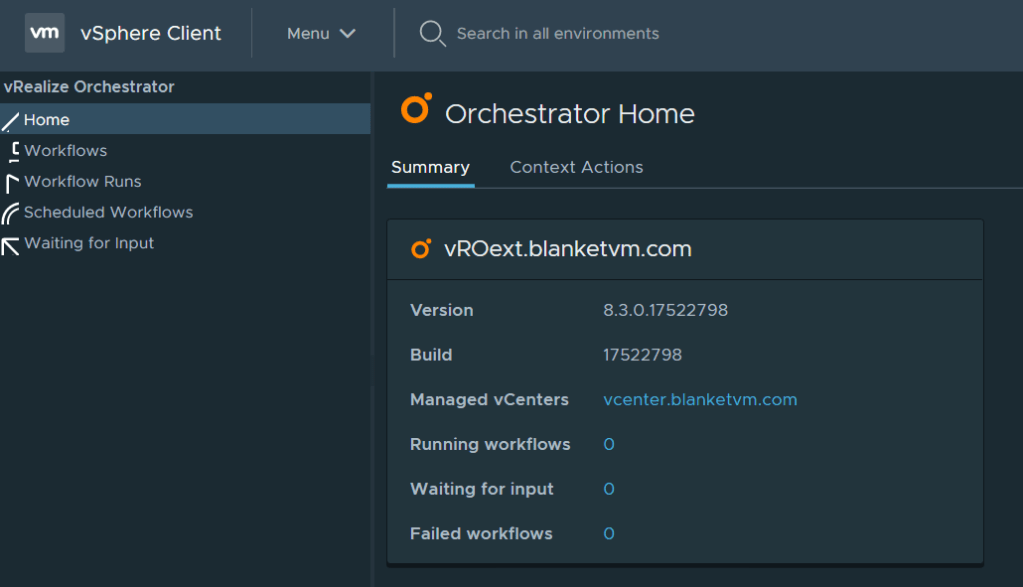Switch to the Context Actions tab
The height and width of the screenshot is (587, 1023).
click(576, 167)
